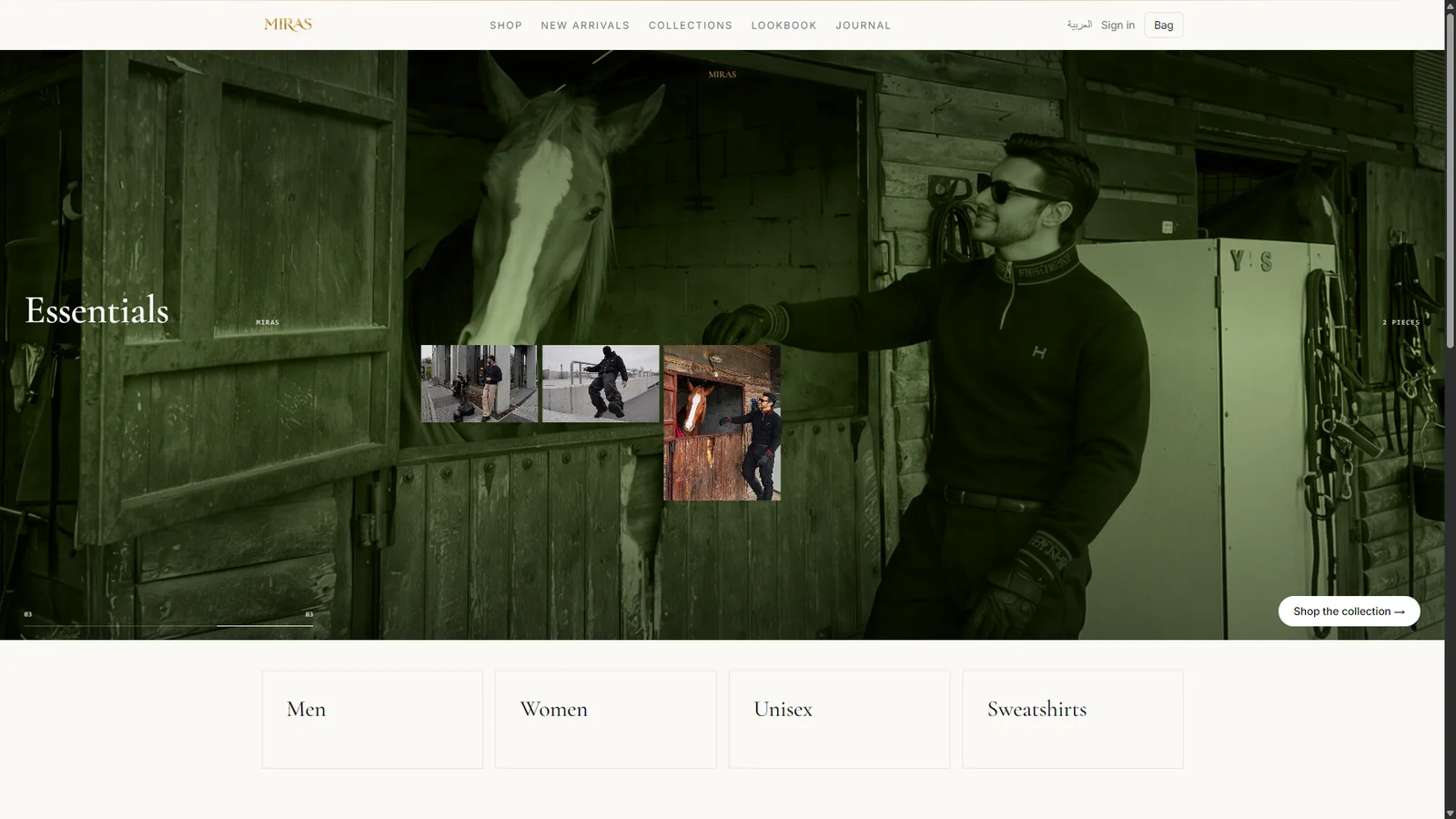Select the black tracksuit dancer thumbnail
1456x819 pixels.
click(601, 383)
